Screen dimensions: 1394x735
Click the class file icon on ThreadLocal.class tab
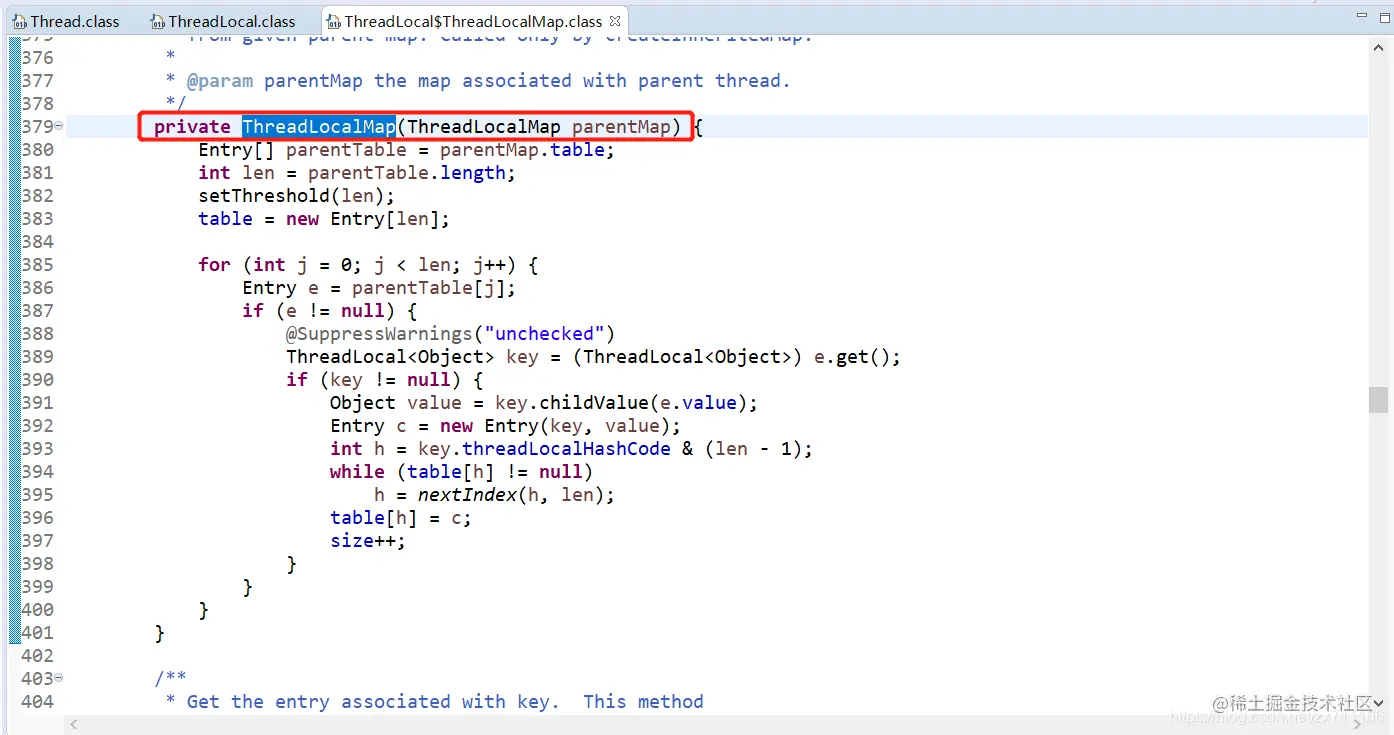[158, 21]
